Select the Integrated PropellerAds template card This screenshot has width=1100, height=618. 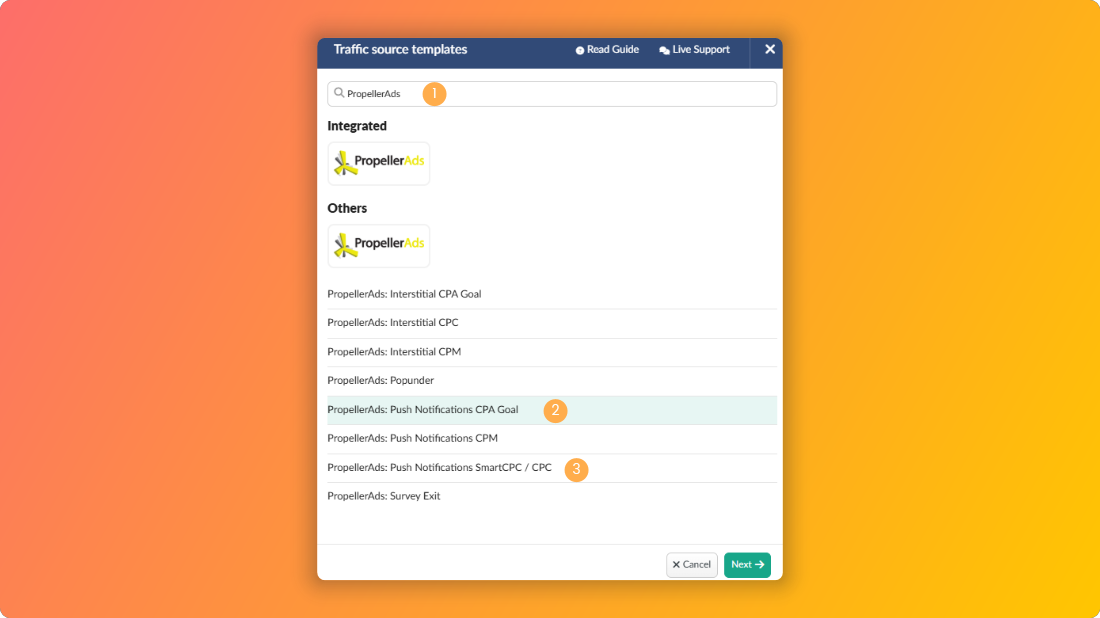(379, 163)
